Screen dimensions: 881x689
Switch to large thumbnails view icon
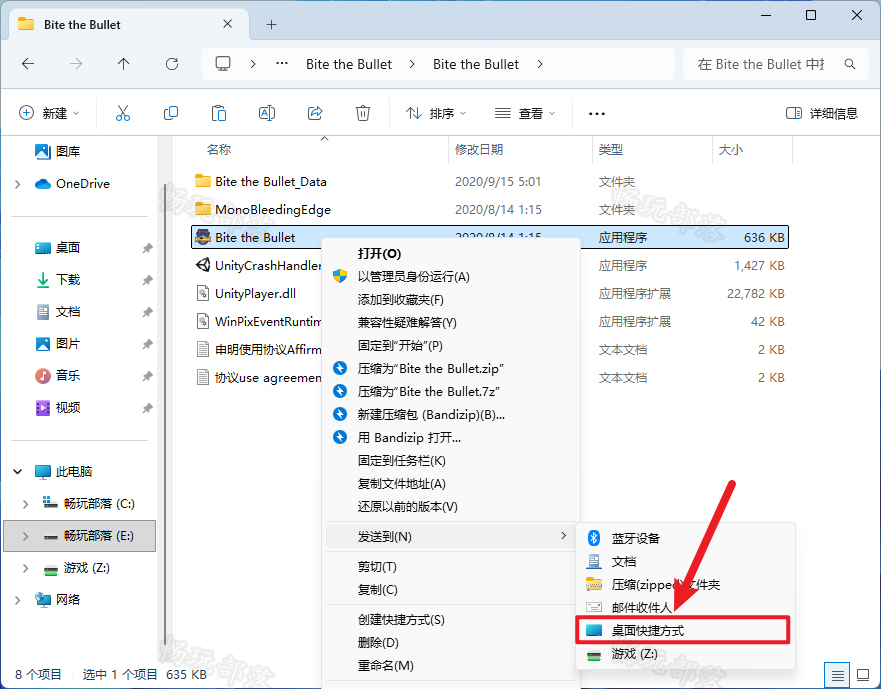[x=863, y=674]
